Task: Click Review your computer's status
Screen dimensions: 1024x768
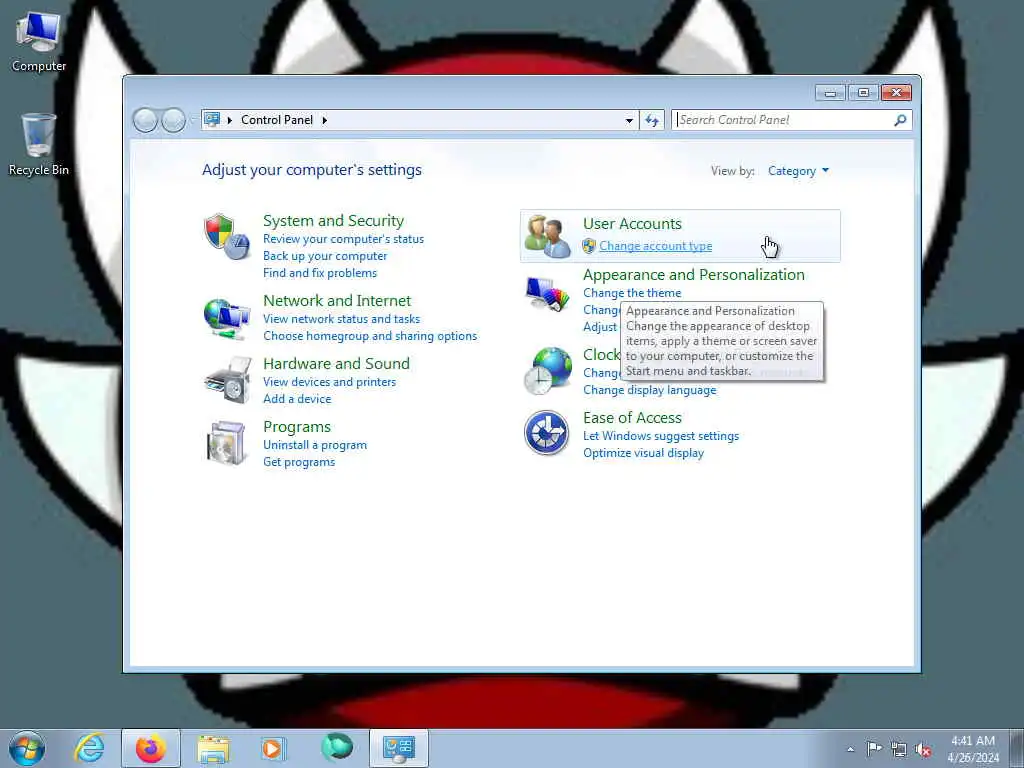Action: click(x=344, y=239)
